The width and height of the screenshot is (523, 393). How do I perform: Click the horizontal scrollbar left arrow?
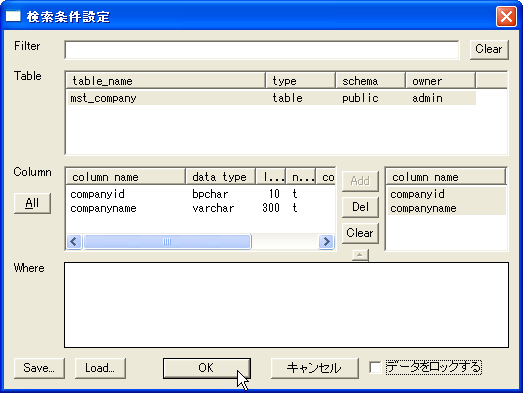pyautogui.click(x=74, y=241)
